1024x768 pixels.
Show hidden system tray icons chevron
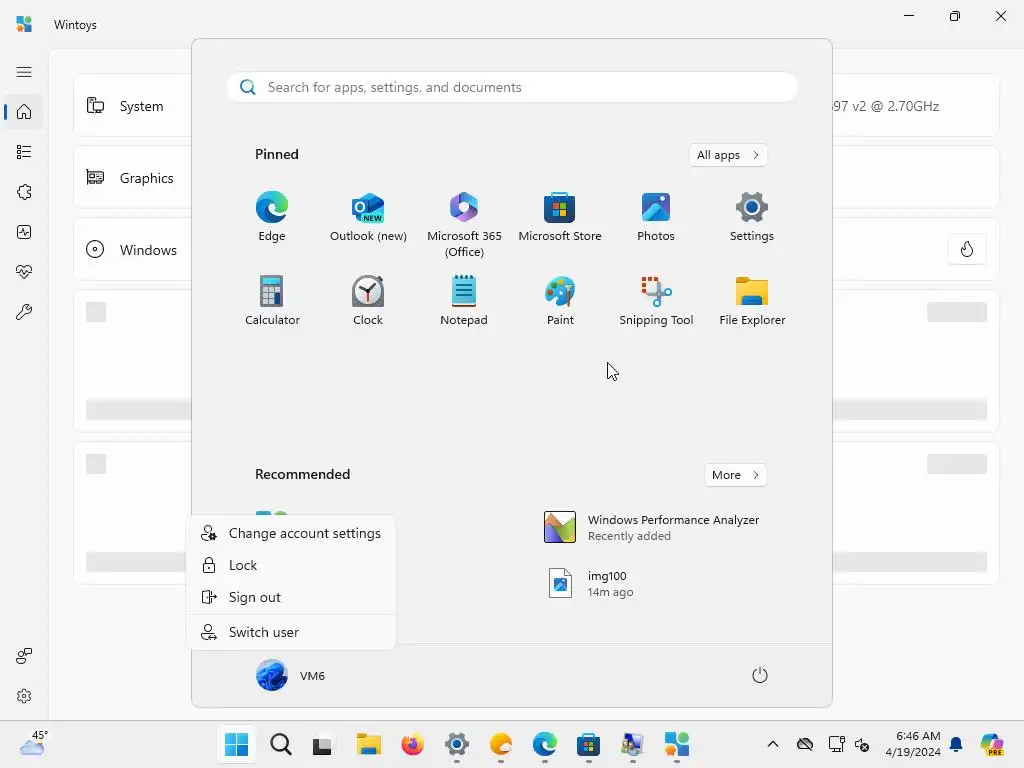[773, 744]
